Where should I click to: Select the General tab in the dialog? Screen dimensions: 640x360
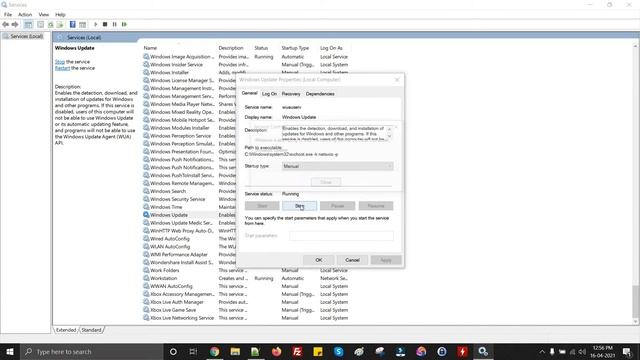point(249,93)
